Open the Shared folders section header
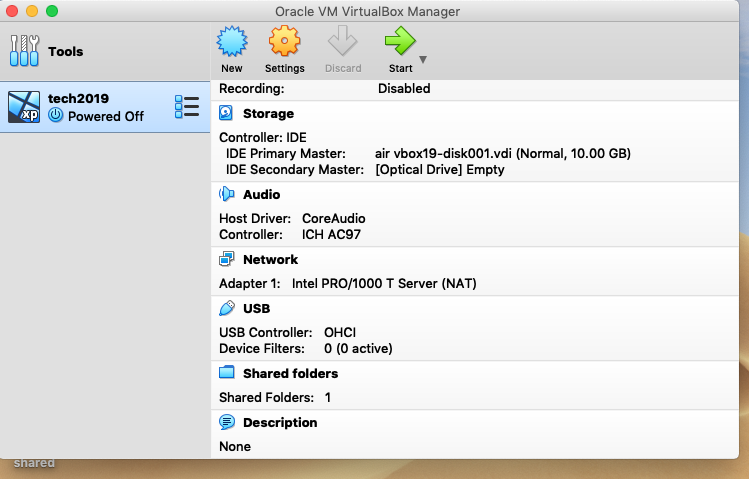Screen dimensions: 749x479 [x=290, y=373]
